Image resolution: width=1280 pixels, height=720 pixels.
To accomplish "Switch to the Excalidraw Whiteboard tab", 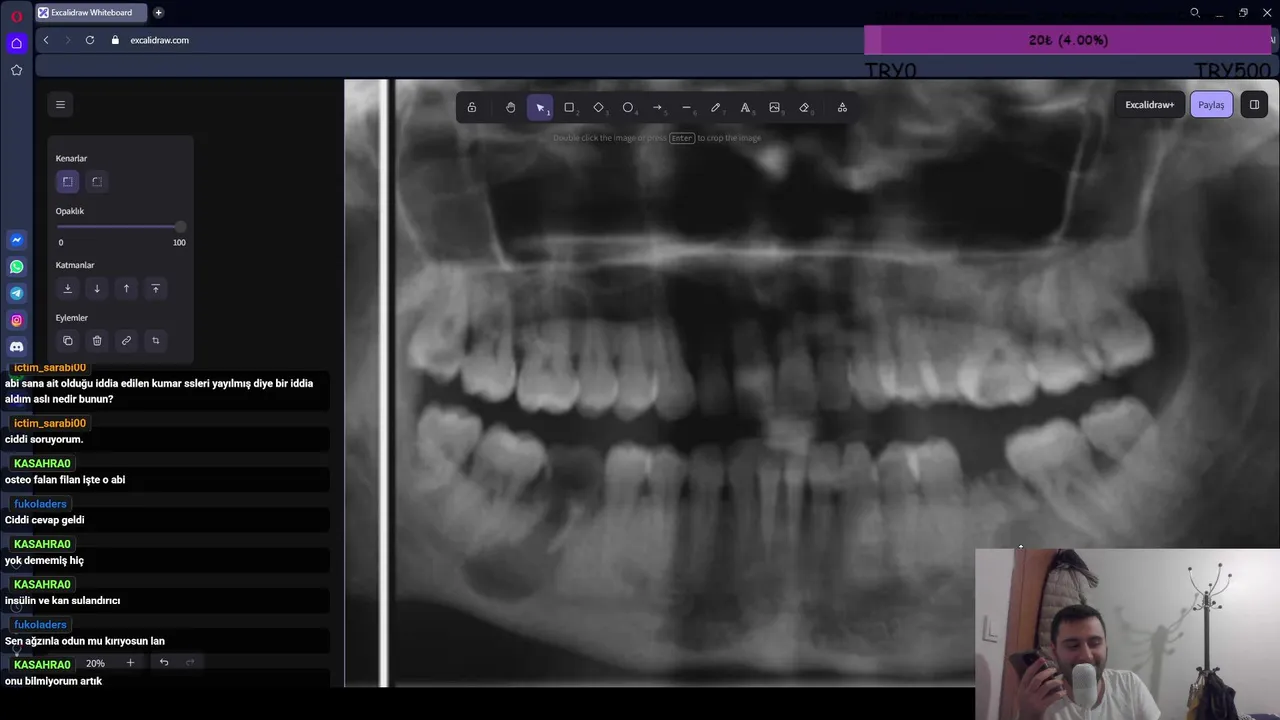I will coord(90,13).
